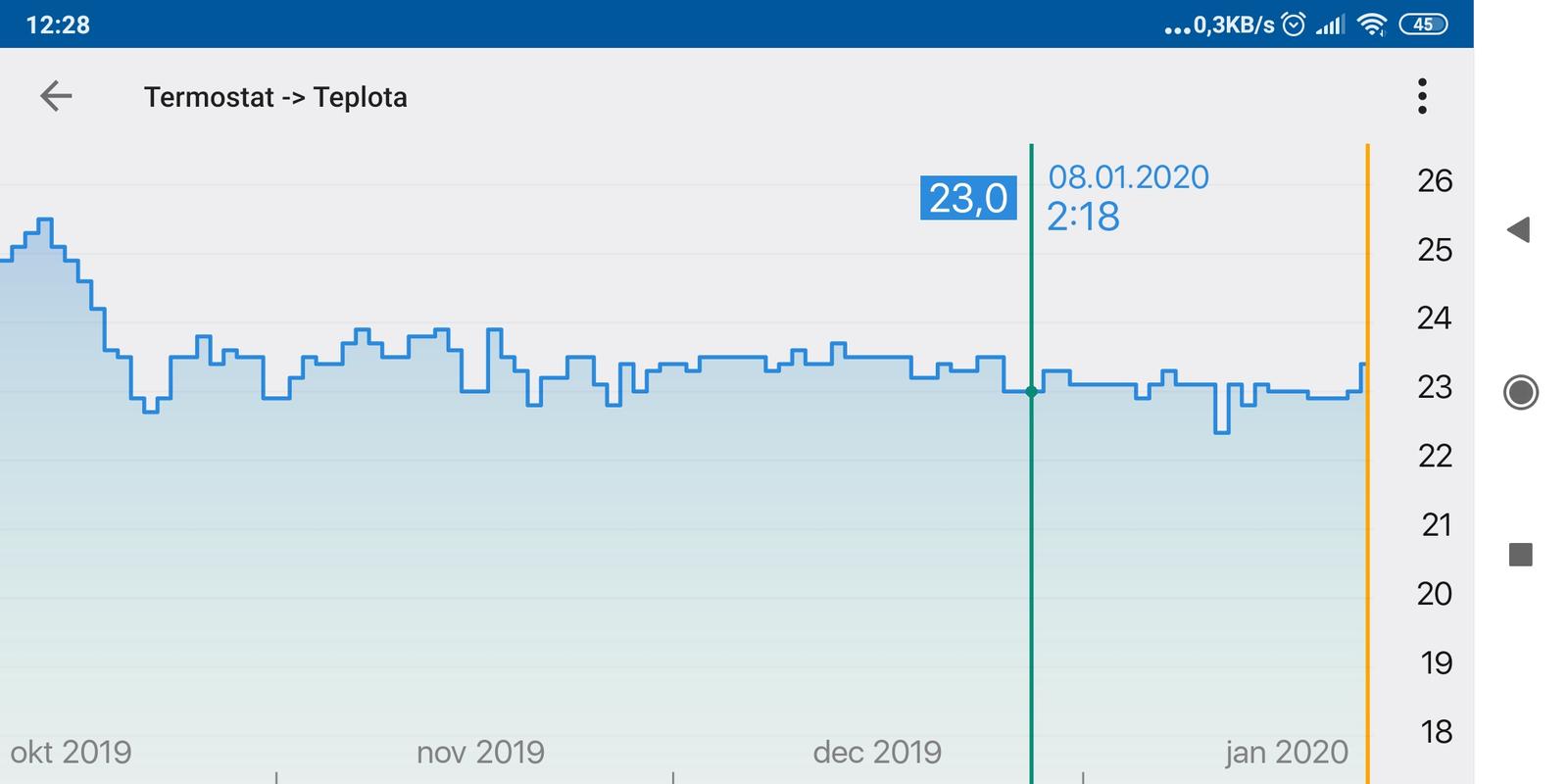This screenshot has height=784, width=1568.
Task: Tap the dec 2019 axis label
Action: (x=877, y=752)
